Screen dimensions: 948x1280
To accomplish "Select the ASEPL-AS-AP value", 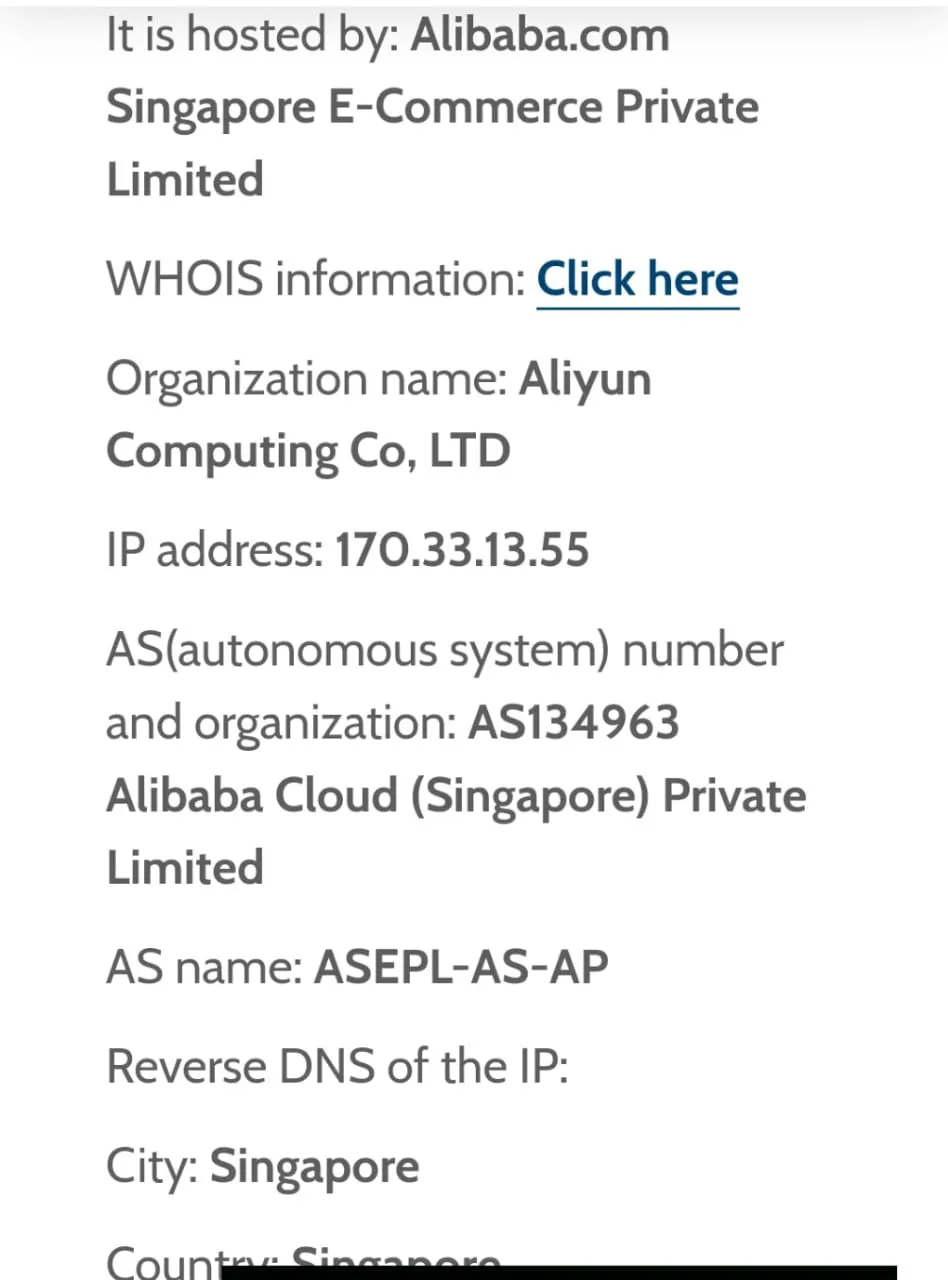I will click(461, 967).
